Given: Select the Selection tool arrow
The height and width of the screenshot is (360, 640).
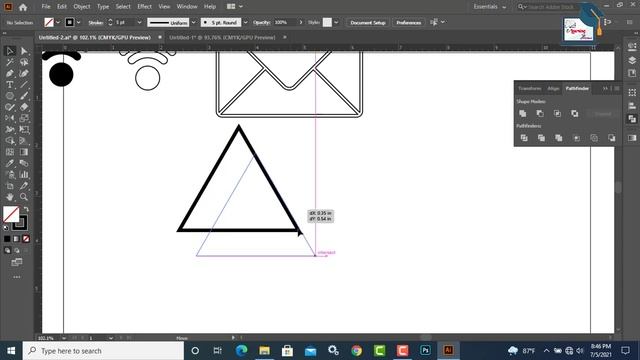Looking at the screenshot, I should click(10, 51).
